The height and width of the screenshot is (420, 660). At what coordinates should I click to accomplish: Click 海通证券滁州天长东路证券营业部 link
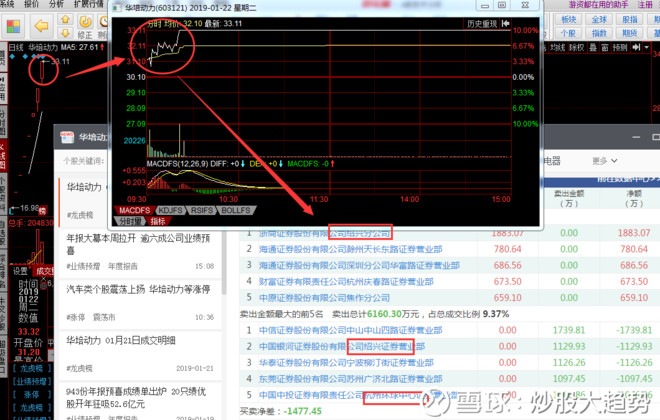(351, 249)
